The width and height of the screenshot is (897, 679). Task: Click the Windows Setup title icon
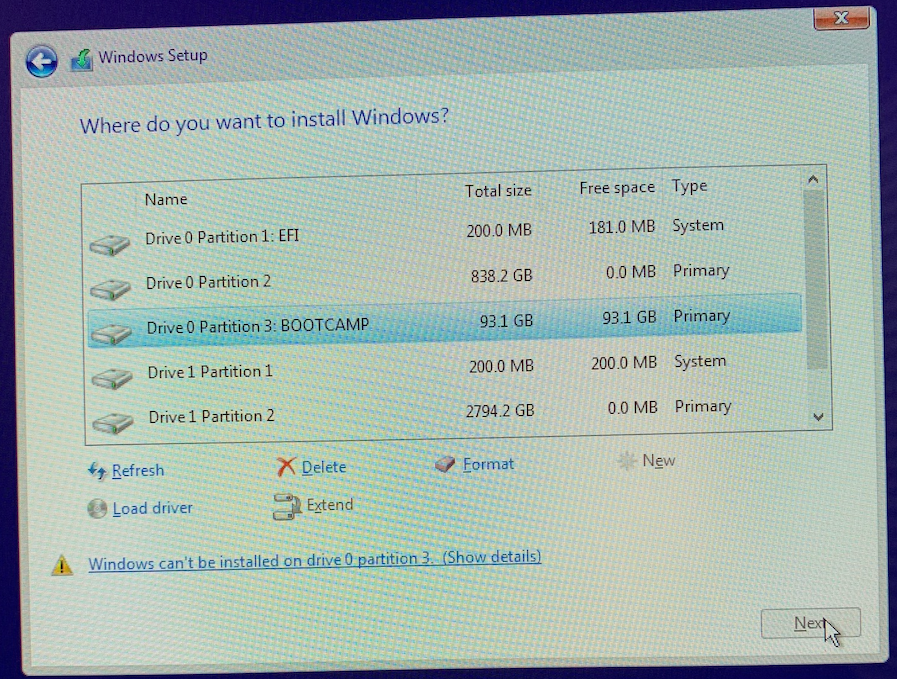[x=82, y=59]
